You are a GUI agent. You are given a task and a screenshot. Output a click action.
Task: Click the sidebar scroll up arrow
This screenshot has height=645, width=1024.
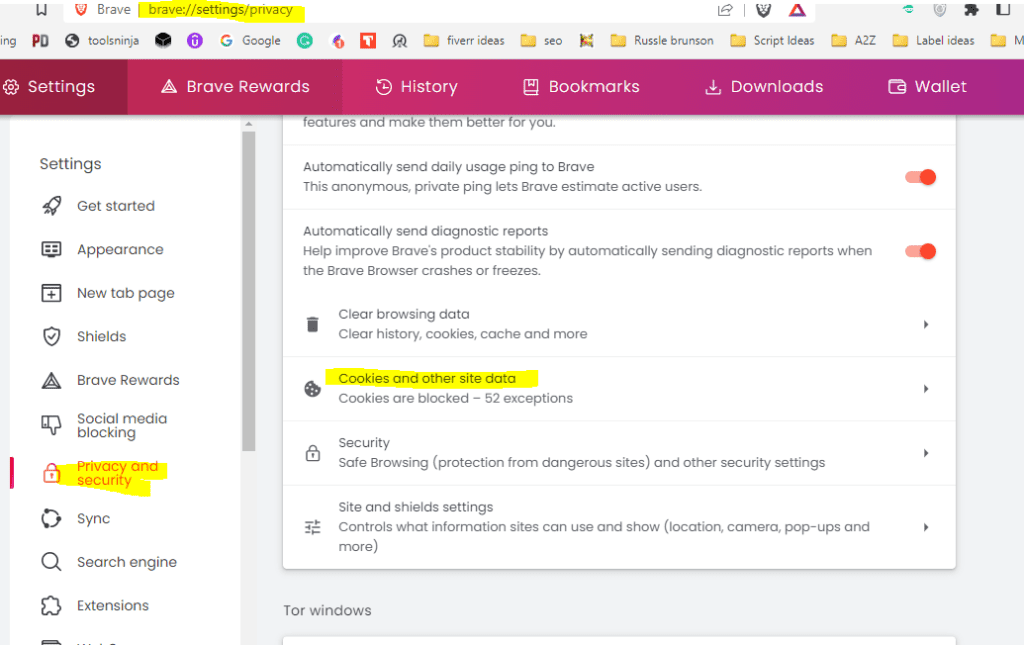248,123
